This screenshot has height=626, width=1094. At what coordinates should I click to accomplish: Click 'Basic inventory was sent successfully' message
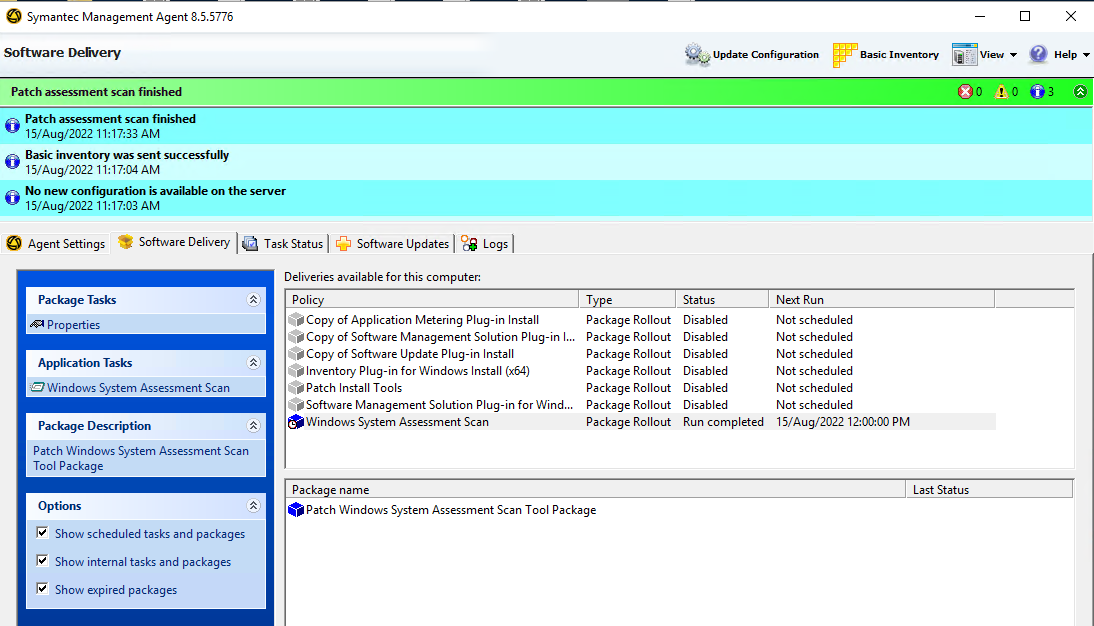(x=127, y=155)
